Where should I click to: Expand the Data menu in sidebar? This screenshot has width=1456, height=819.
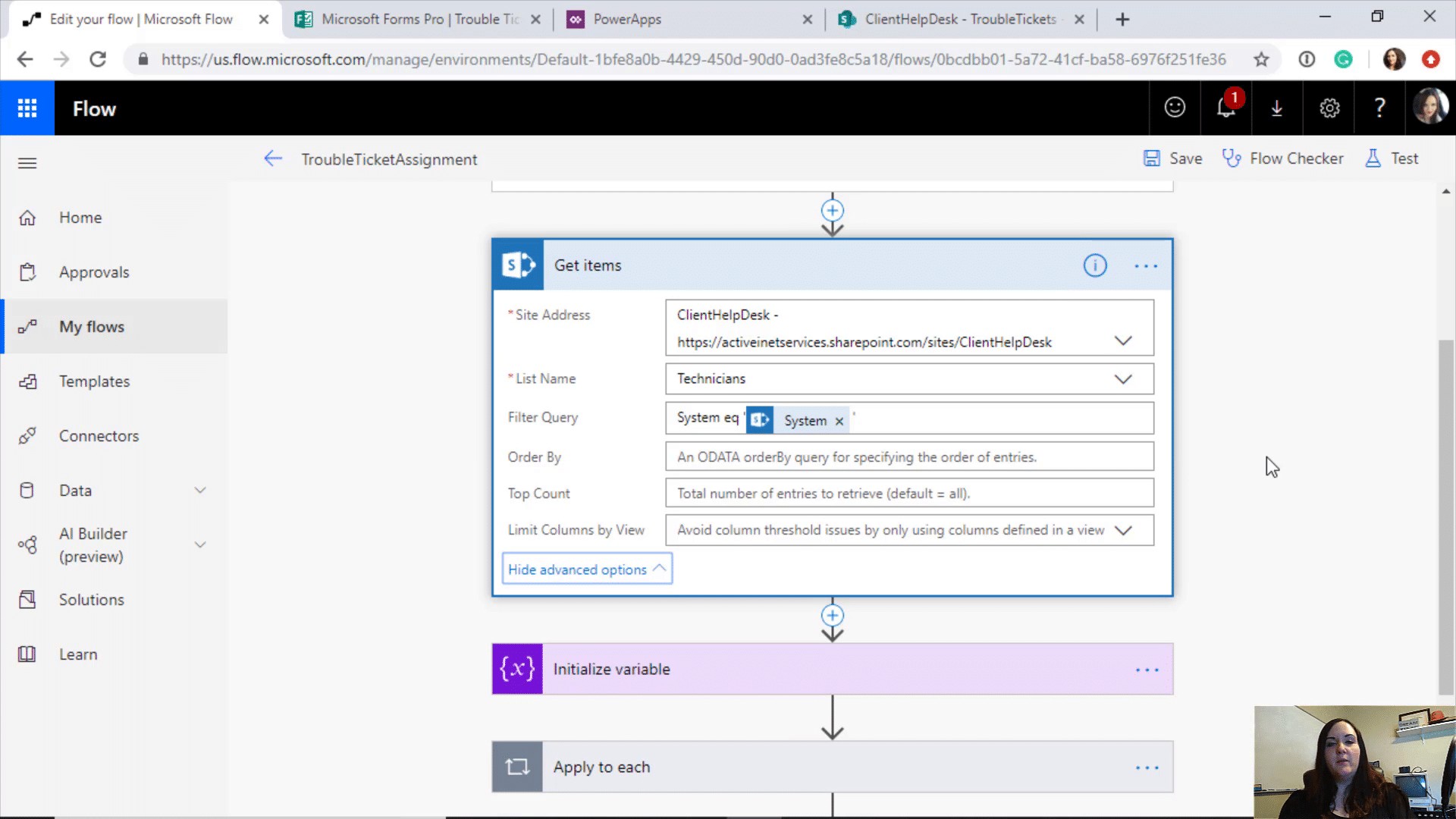tap(200, 491)
